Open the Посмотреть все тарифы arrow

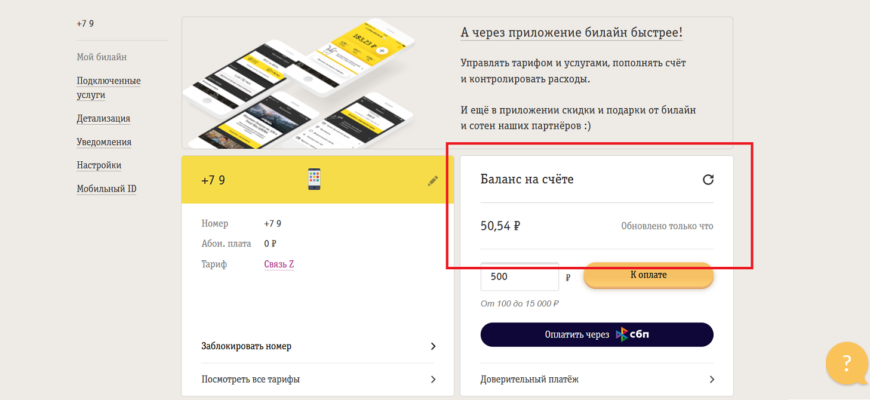(x=433, y=379)
